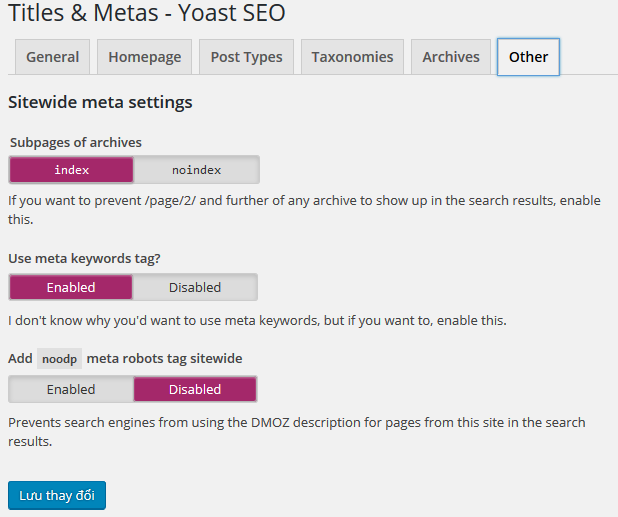
Task: Choose Disabled for meta keywords tag
Action: pos(195,287)
